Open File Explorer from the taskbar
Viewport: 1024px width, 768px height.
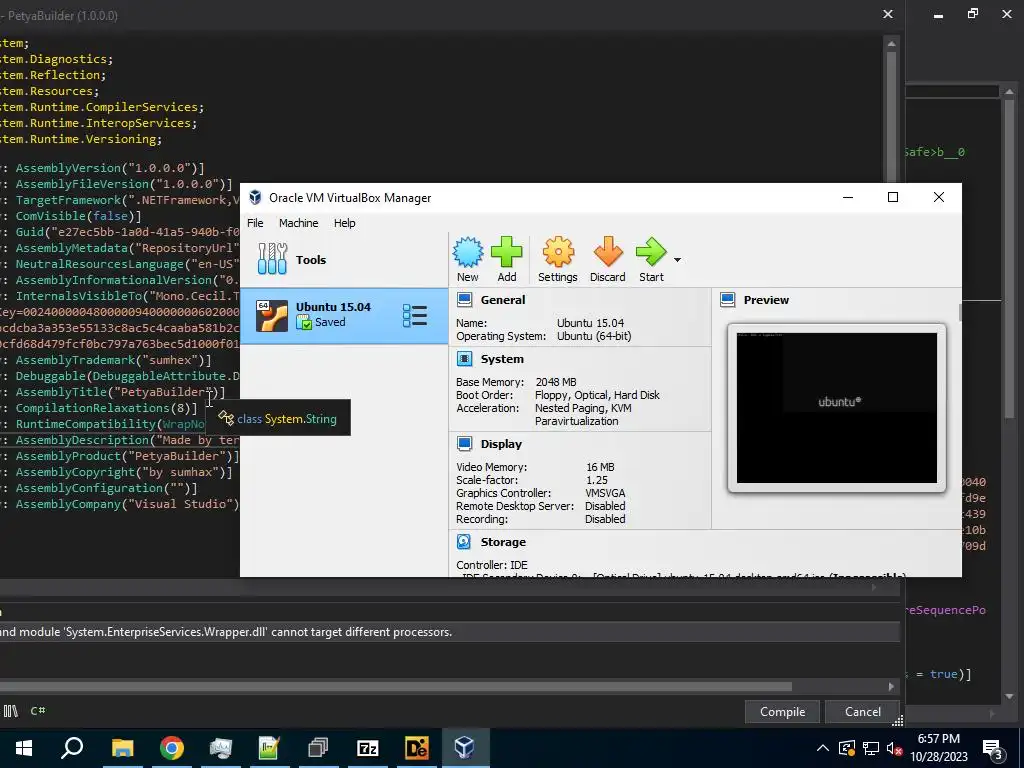click(x=122, y=748)
